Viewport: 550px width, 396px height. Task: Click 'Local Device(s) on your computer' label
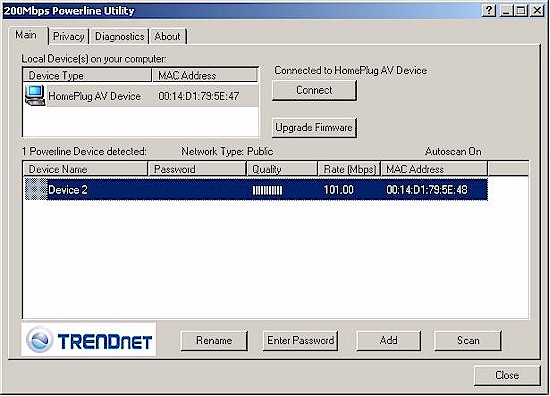94,59
